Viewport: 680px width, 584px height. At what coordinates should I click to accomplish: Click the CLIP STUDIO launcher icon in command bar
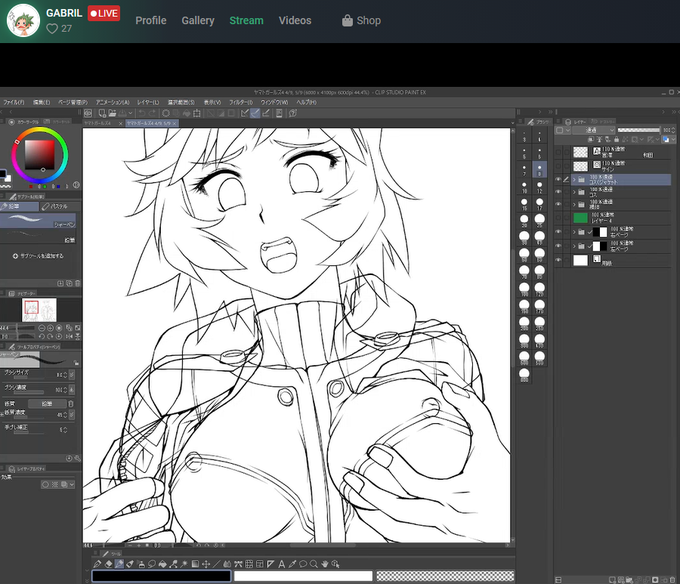click(88, 113)
